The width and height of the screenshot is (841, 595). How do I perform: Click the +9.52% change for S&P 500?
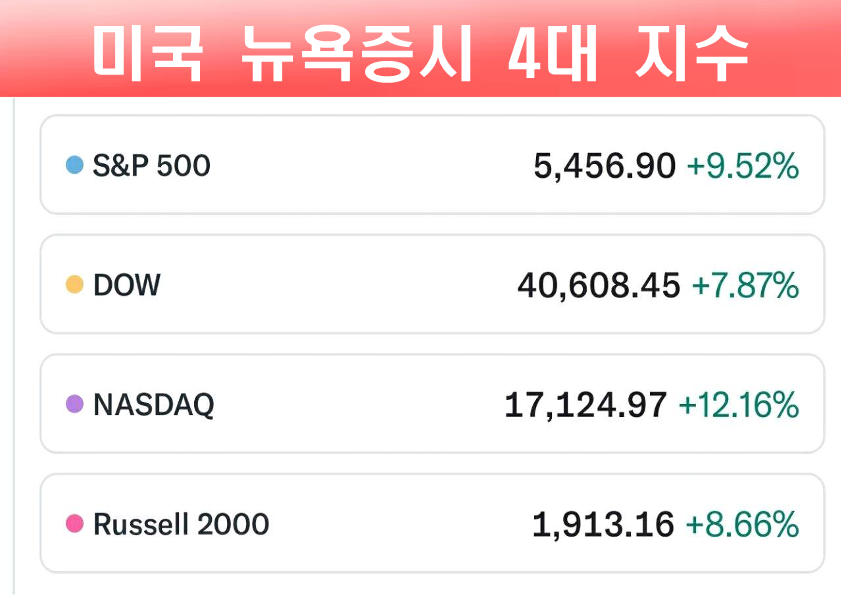pos(742,166)
